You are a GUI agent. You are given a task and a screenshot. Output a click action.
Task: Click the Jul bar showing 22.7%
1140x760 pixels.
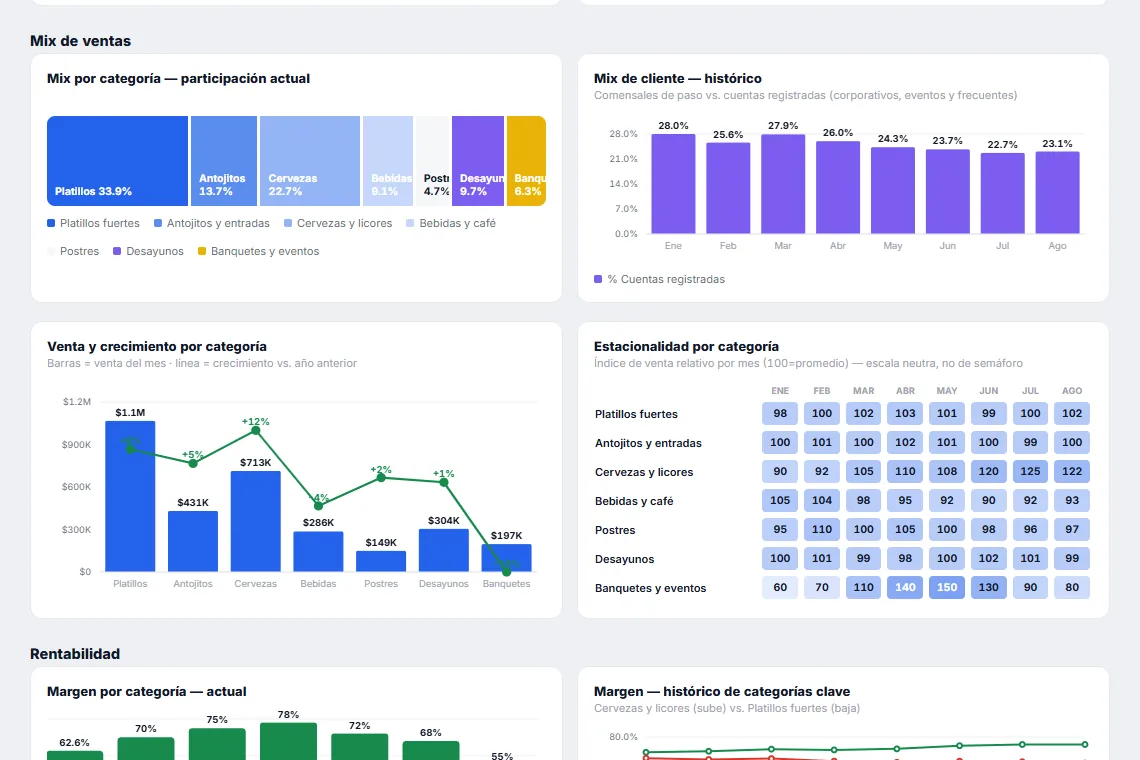tap(1003, 193)
